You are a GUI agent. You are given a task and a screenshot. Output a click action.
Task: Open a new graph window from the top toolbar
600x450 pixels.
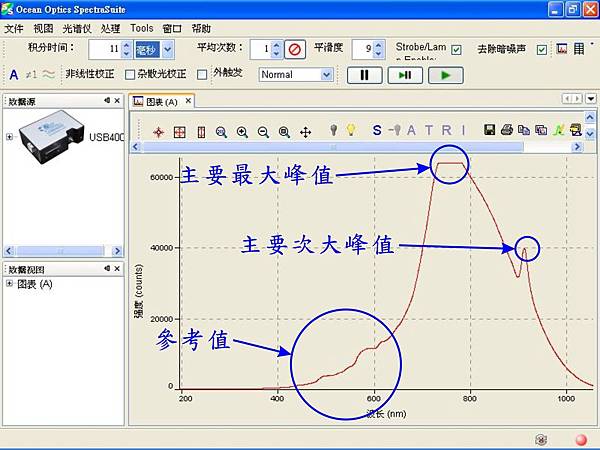click(562, 49)
